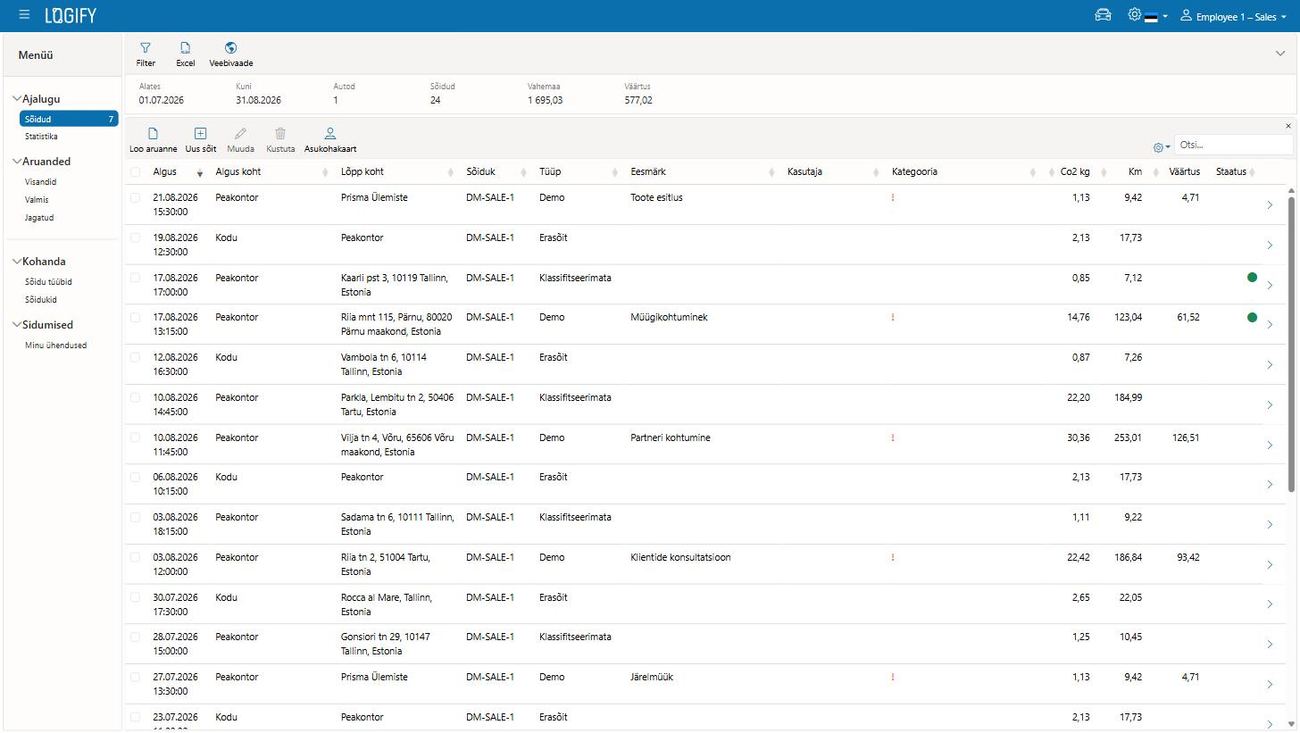Close the trips panel with the small x

click(1288, 125)
